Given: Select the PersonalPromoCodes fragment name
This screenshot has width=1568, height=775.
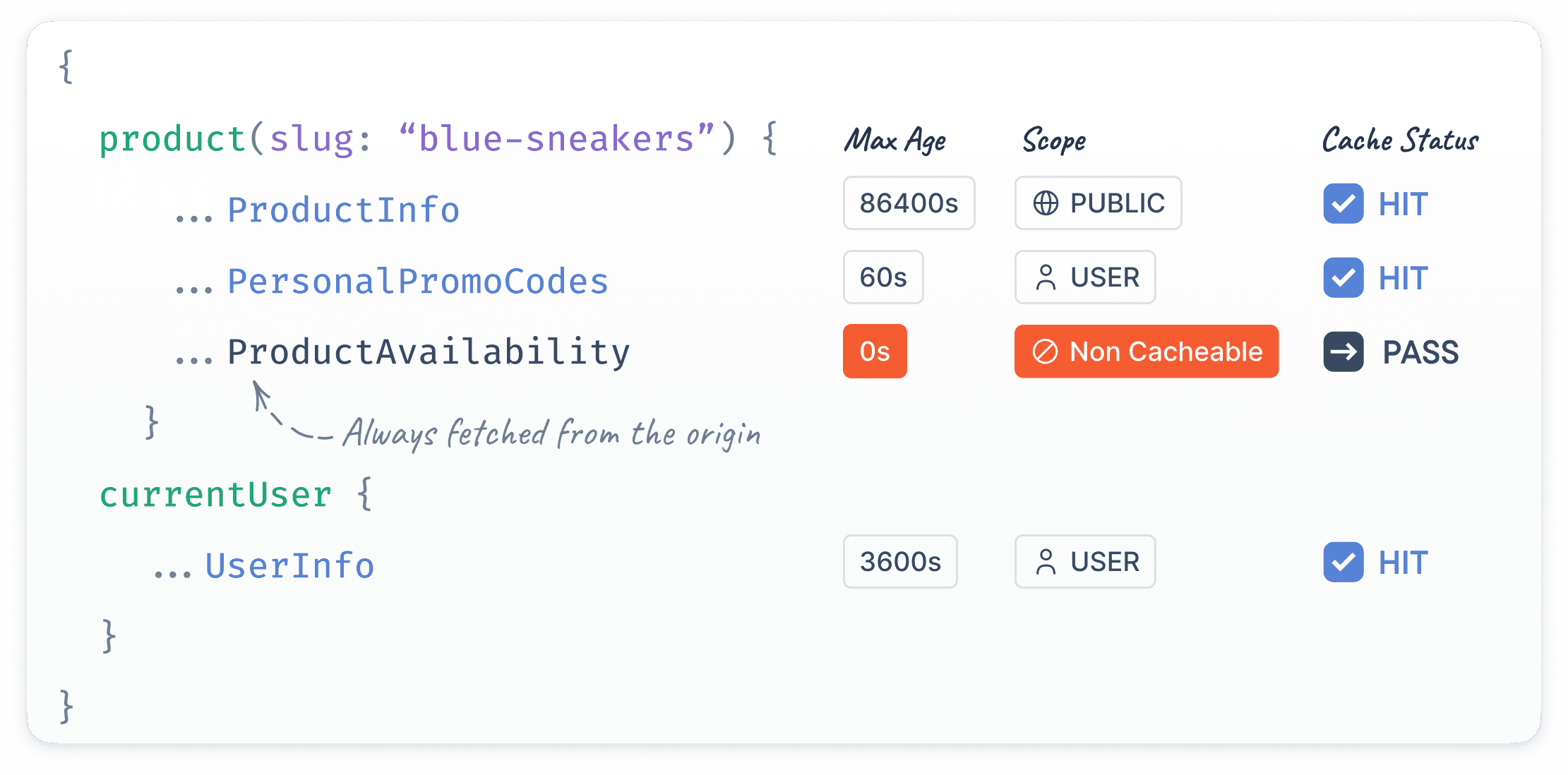Looking at the screenshot, I should tap(417, 282).
